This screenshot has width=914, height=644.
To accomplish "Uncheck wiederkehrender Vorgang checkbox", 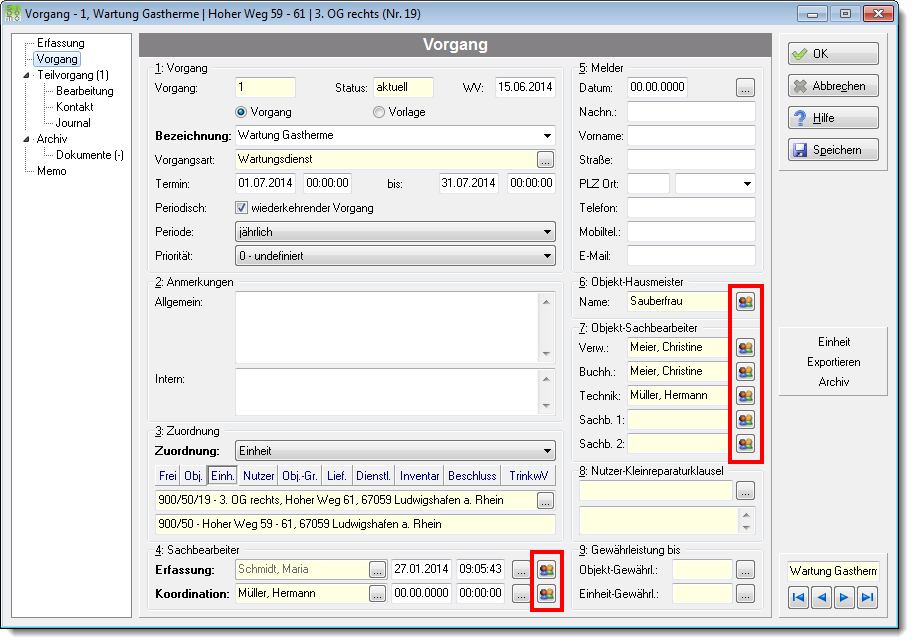I will tap(241, 207).
